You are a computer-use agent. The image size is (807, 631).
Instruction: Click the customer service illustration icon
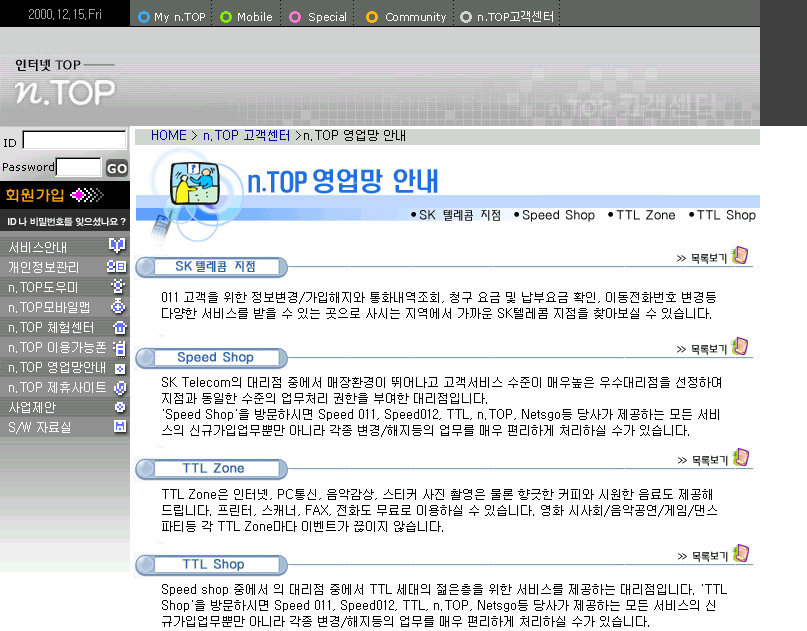tap(195, 183)
